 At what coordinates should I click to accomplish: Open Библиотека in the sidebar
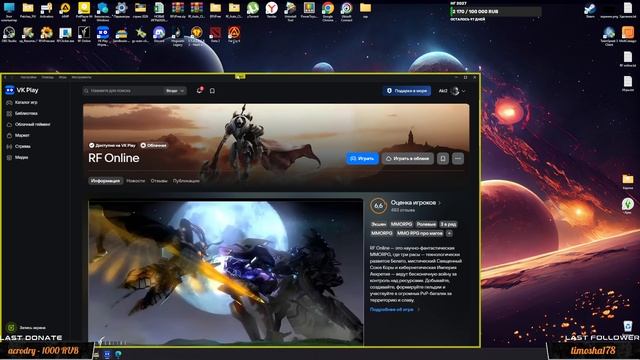pyautogui.click(x=22, y=113)
